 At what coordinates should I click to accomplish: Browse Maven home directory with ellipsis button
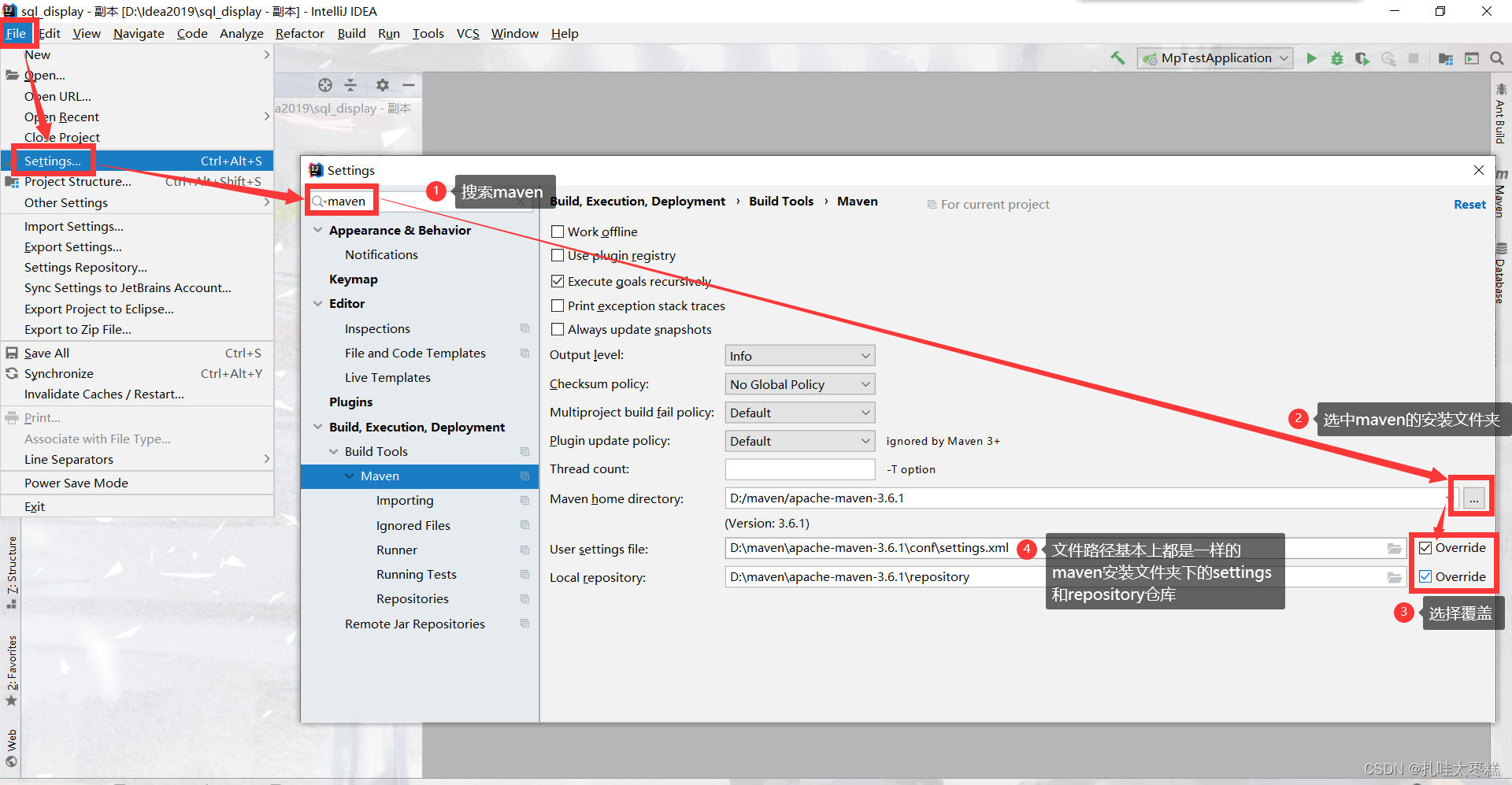point(1473,498)
